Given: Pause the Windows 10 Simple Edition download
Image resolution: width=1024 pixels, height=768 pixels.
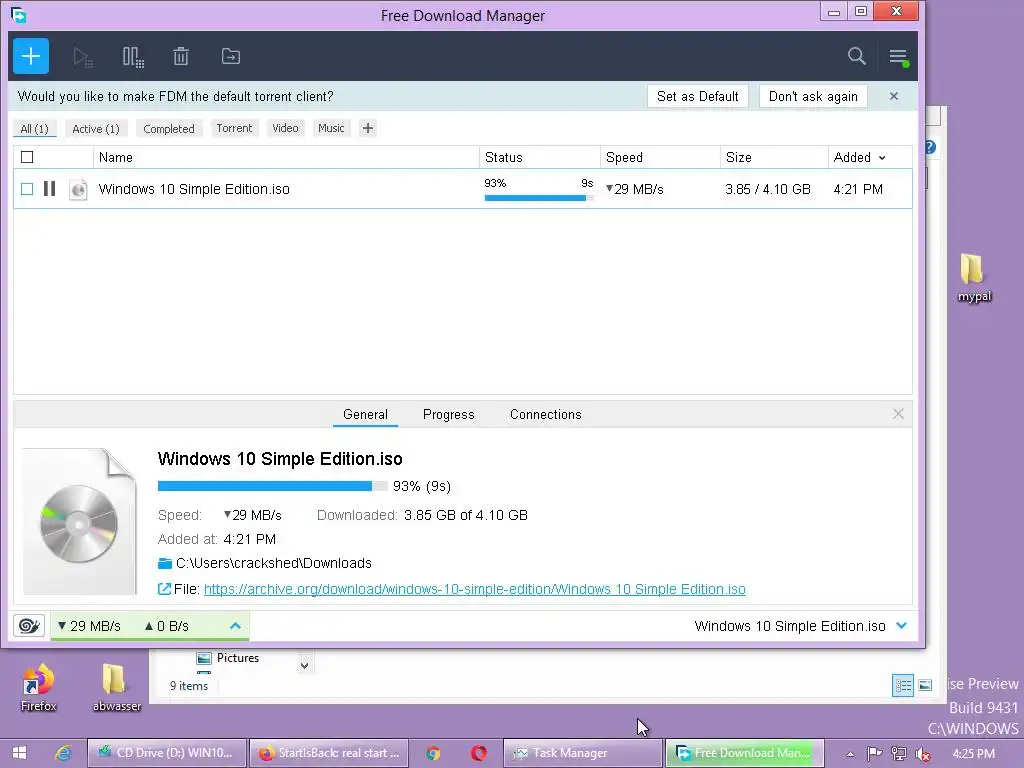Looking at the screenshot, I should pos(50,189).
